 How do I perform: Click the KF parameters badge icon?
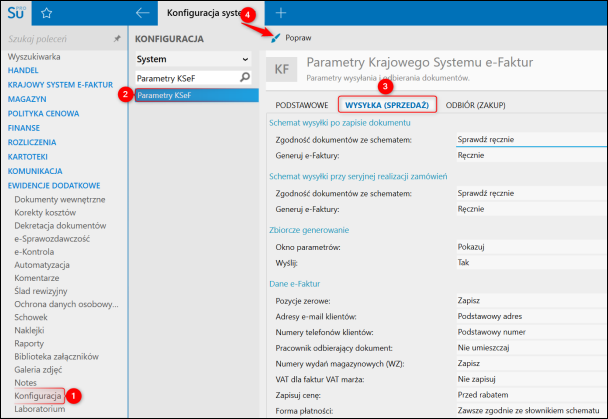(x=282, y=69)
